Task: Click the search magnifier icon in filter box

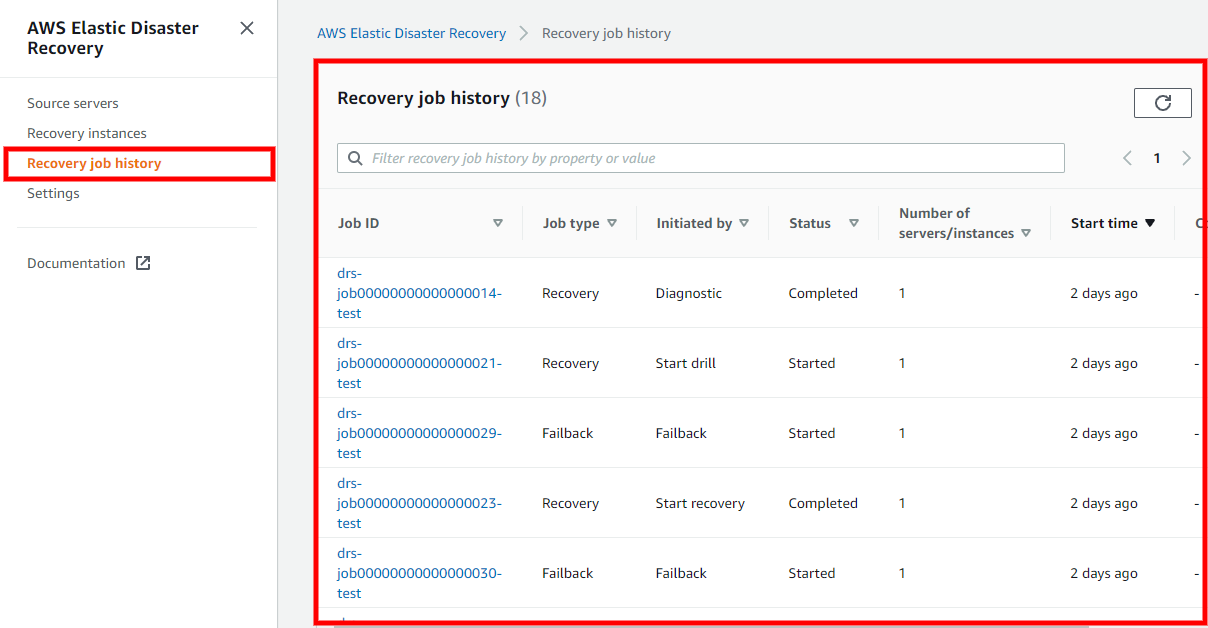Action: coord(355,158)
